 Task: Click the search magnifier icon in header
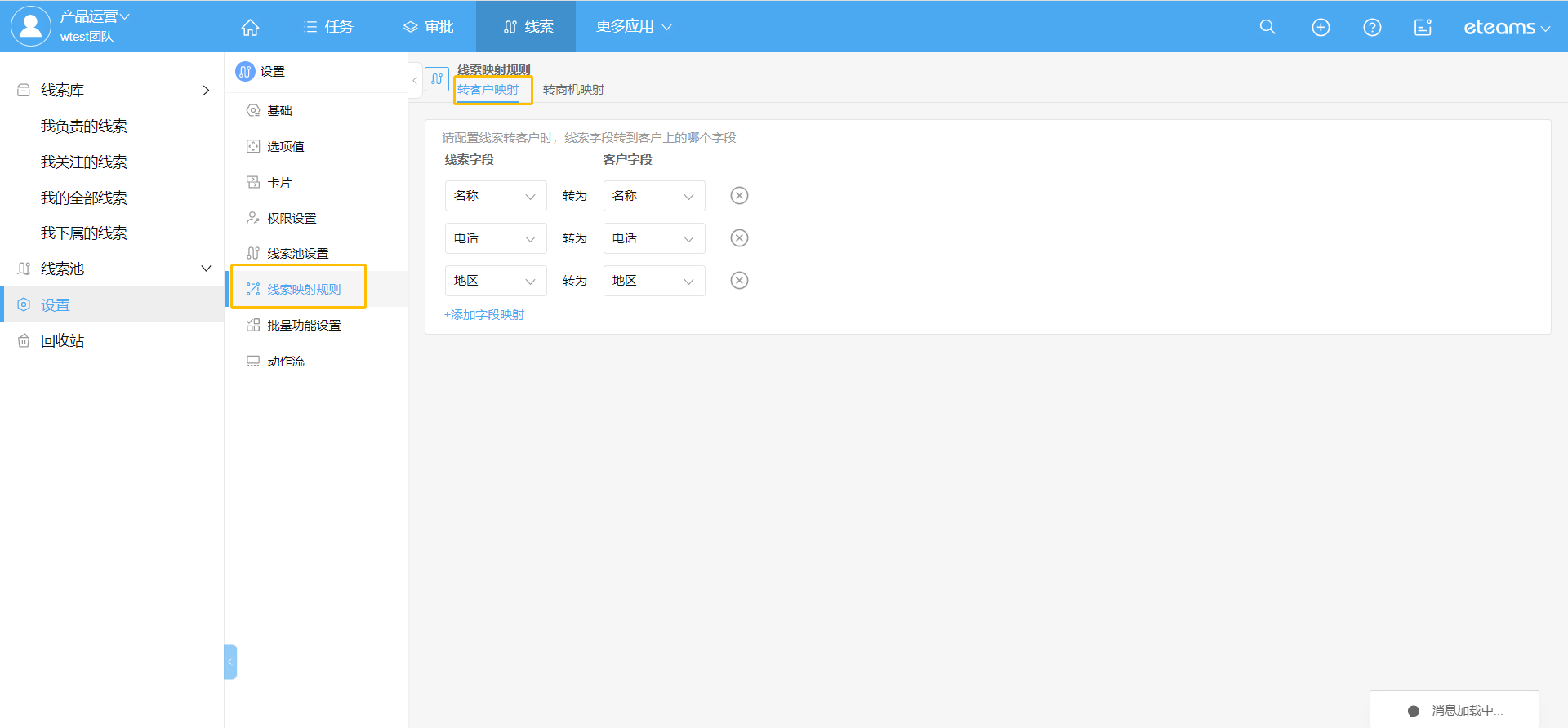click(x=1267, y=27)
